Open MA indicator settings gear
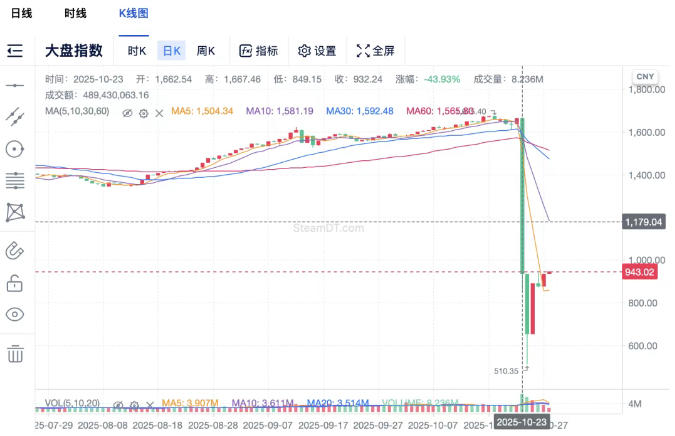This screenshot has height=436, width=675. tap(143, 113)
